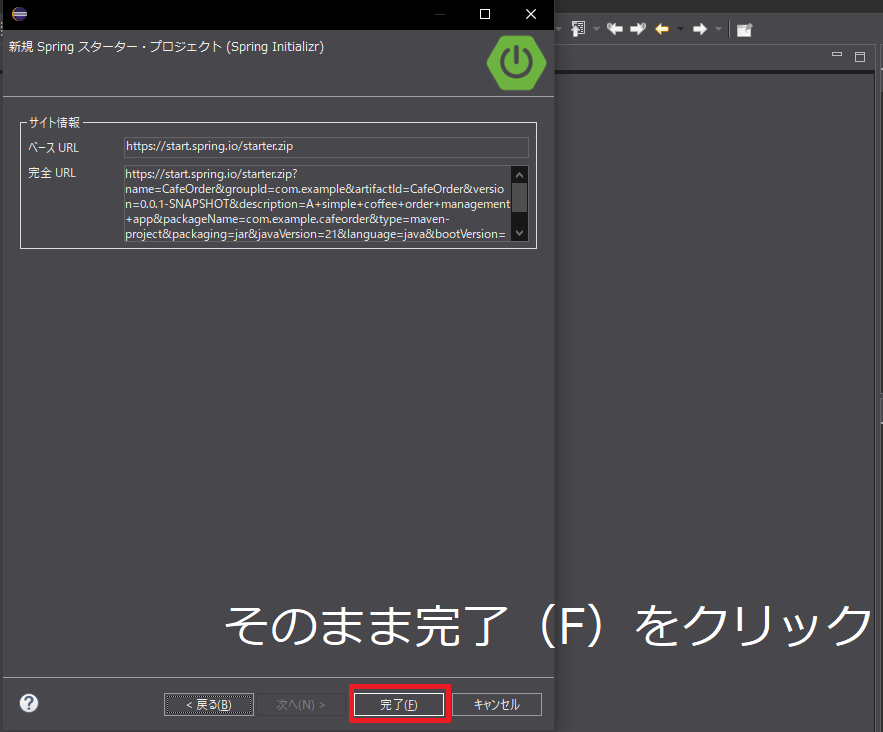The width and height of the screenshot is (883, 732).
Task: Go back with the 戻る(B) button
Action: coord(209,704)
